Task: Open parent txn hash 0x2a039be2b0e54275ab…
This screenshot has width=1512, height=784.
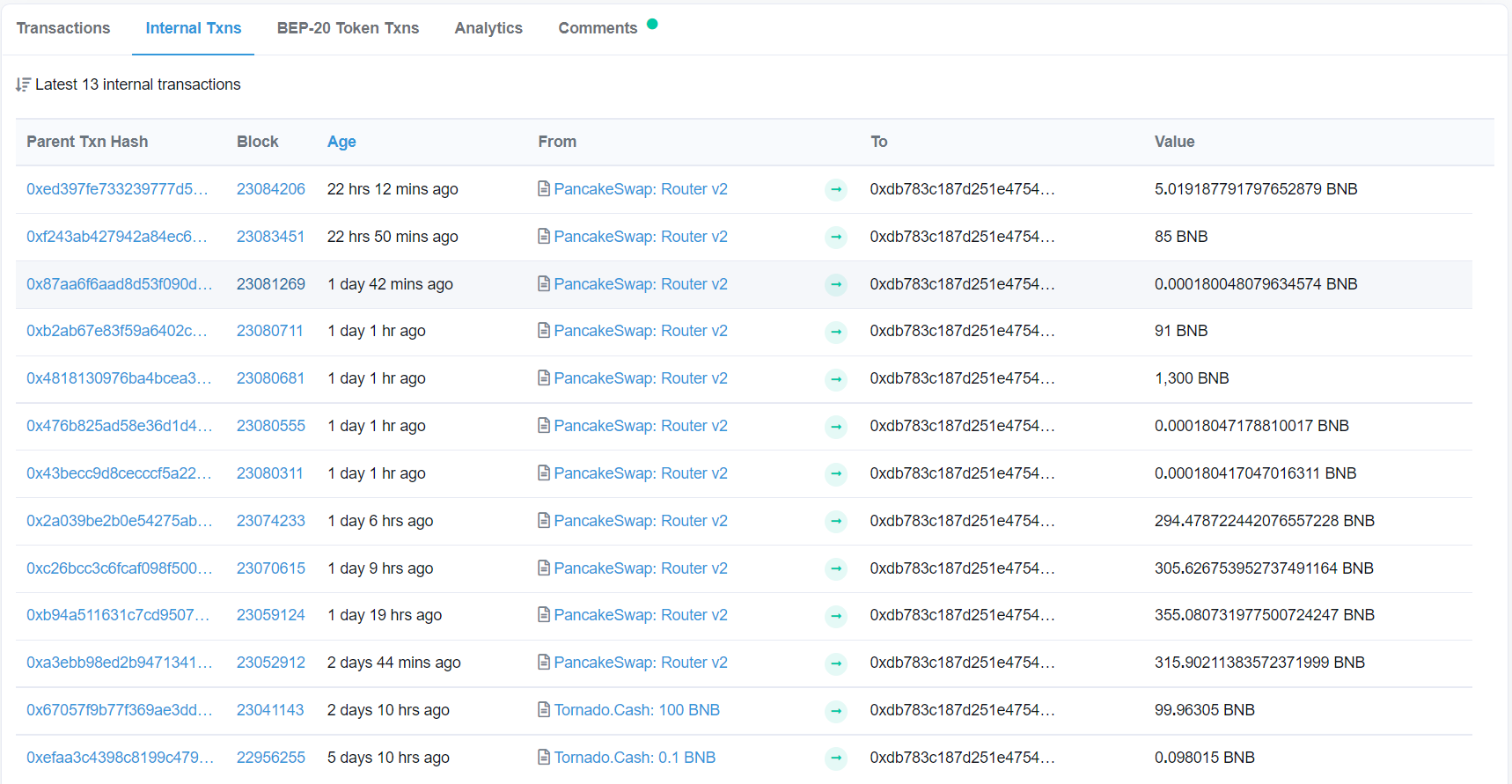Action: point(119,521)
